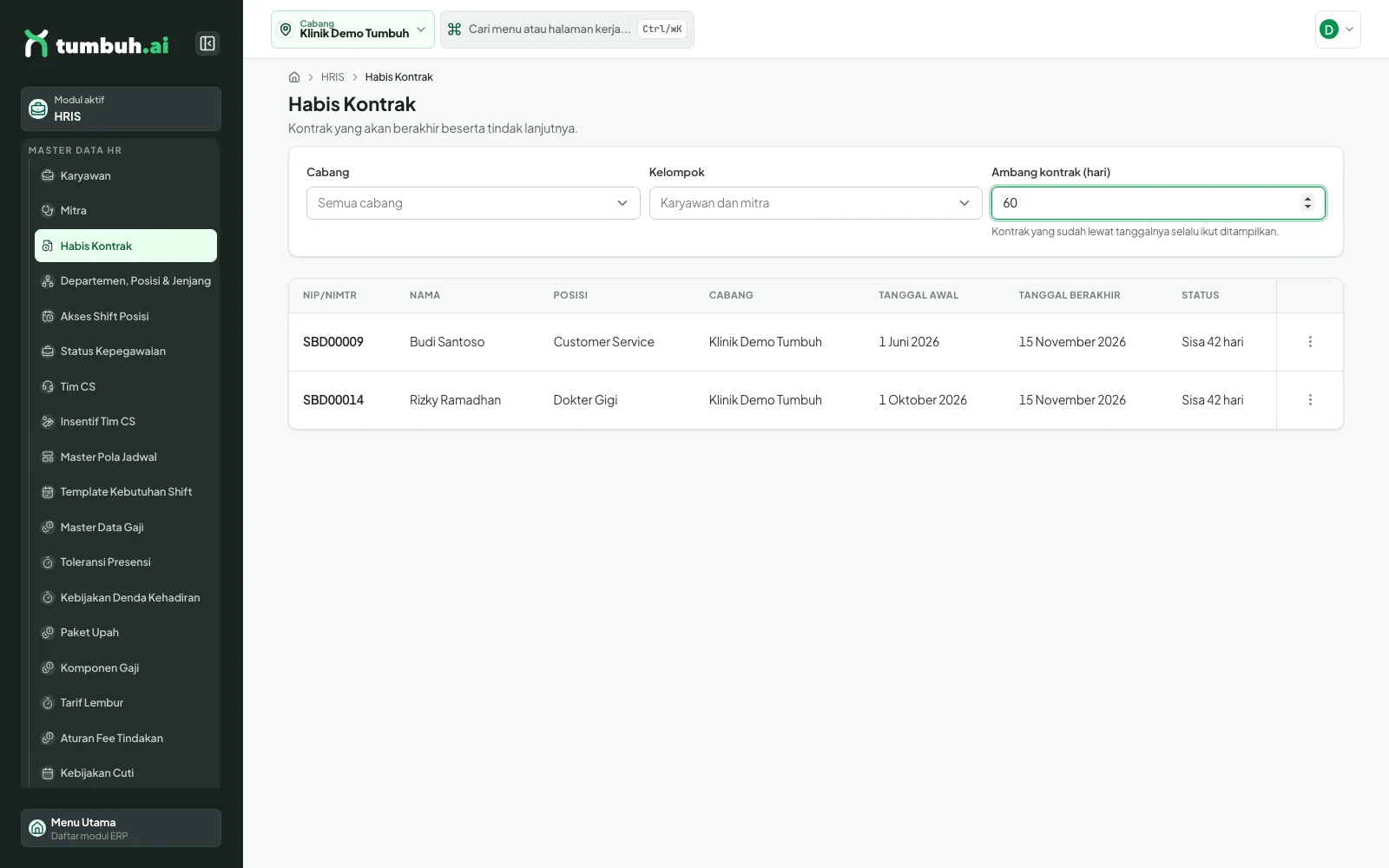Expand the Semua cabang dropdown
Viewport: 1389px width, 868px height.
point(473,203)
